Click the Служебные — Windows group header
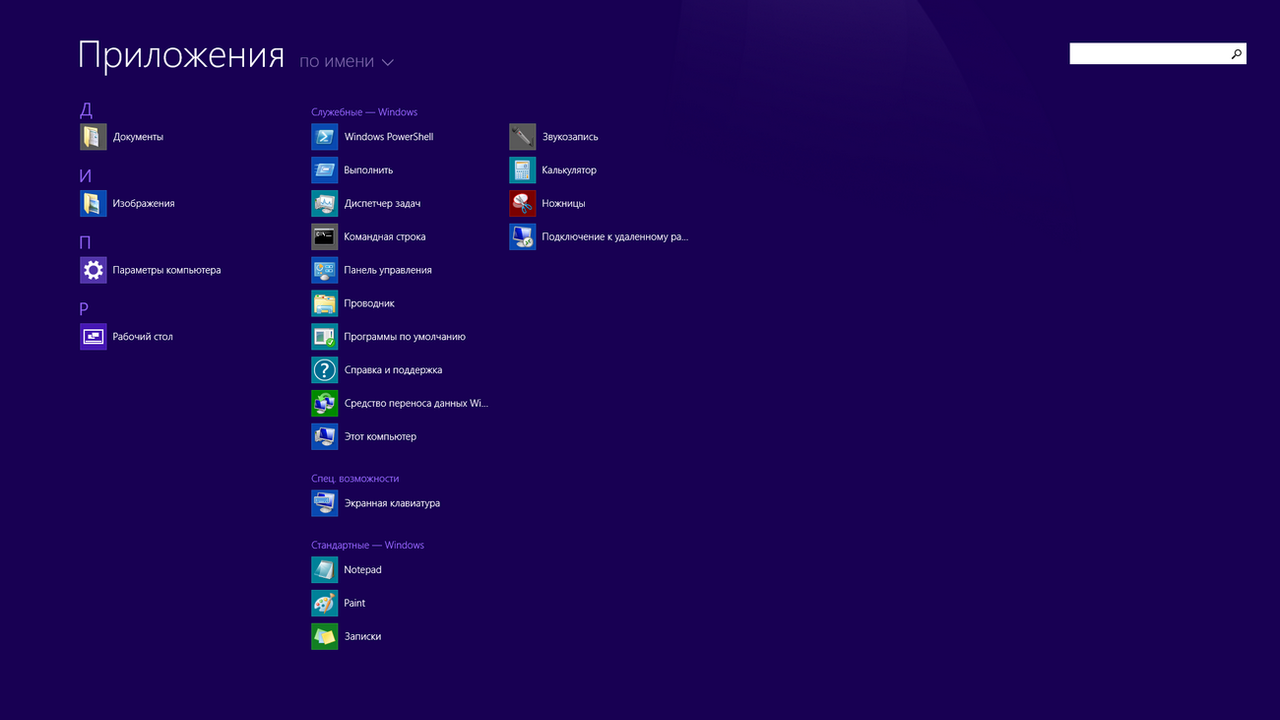This screenshot has width=1280, height=720. (x=364, y=112)
